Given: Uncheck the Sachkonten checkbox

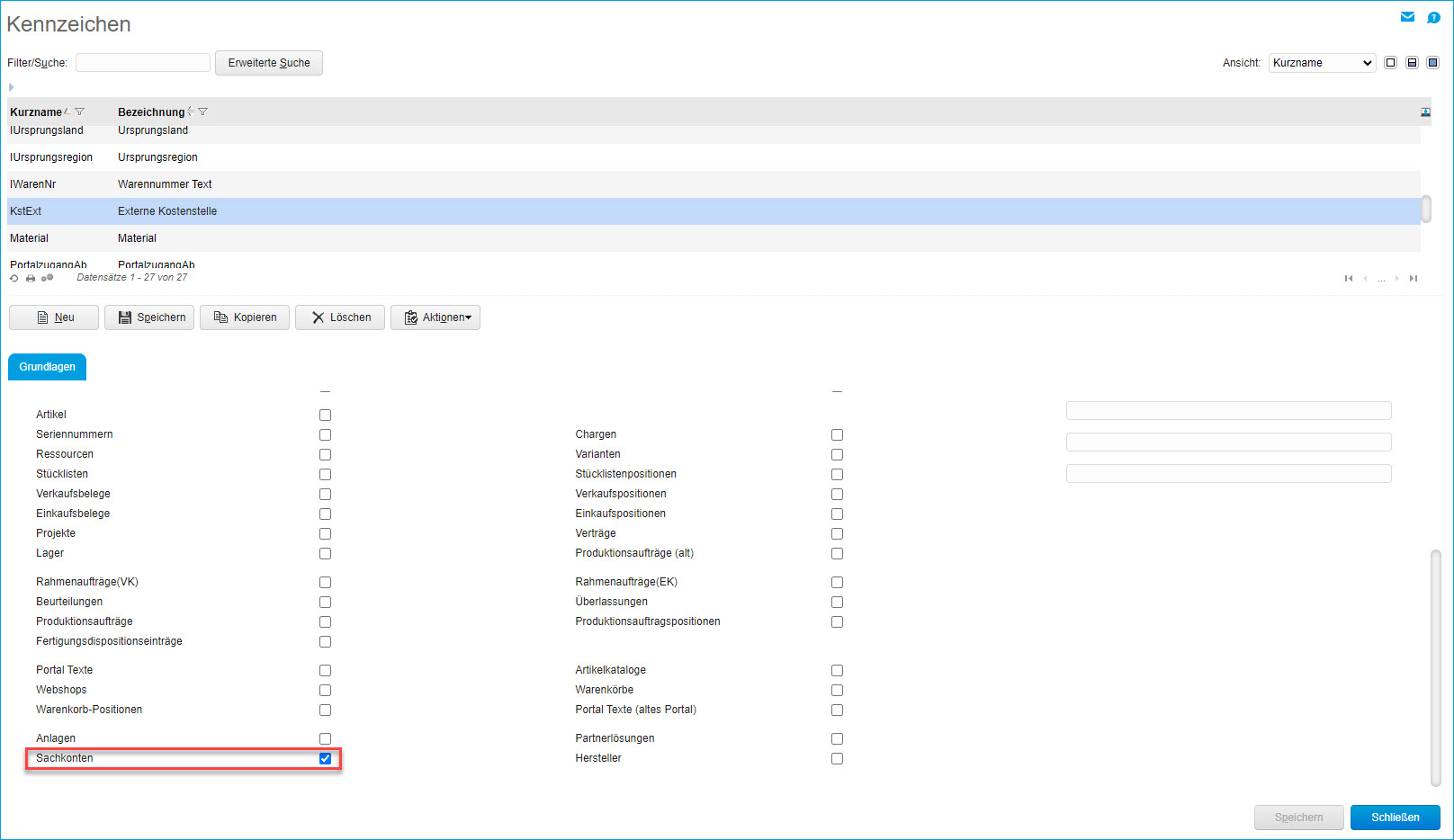Looking at the screenshot, I should coord(325,759).
